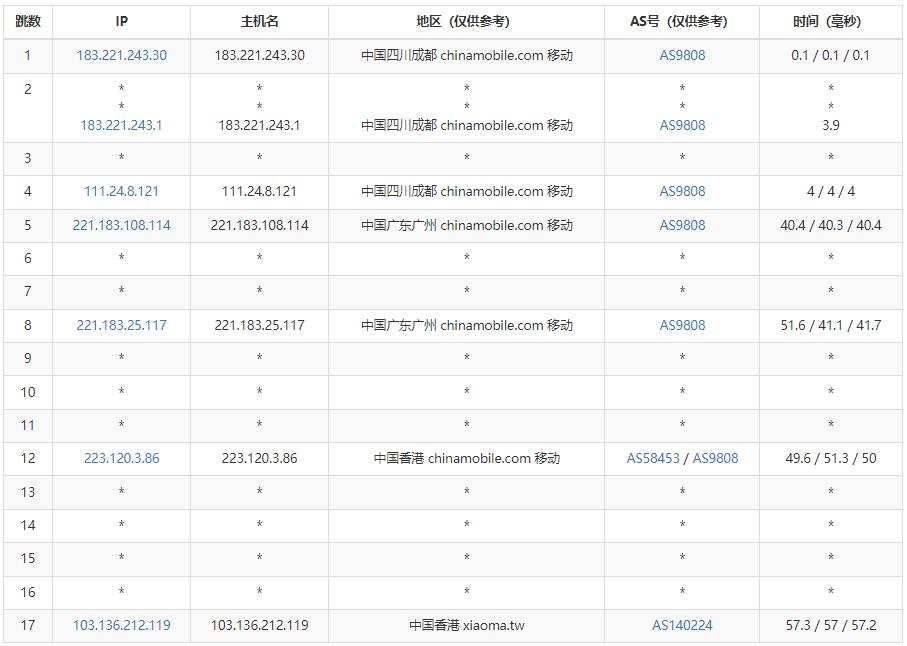This screenshot has height=646, width=907.
Task: Open IP link 103.136.212.119
Action: [x=121, y=625]
